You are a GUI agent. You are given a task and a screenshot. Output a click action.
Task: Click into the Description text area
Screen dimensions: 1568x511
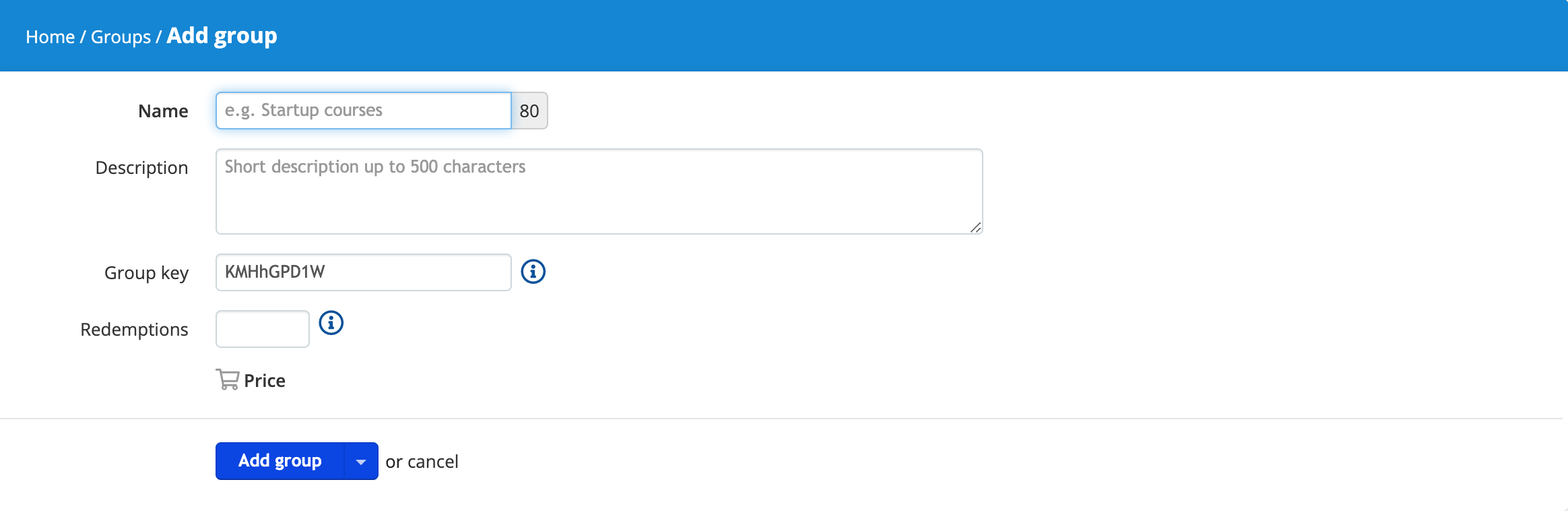pyautogui.click(x=599, y=191)
